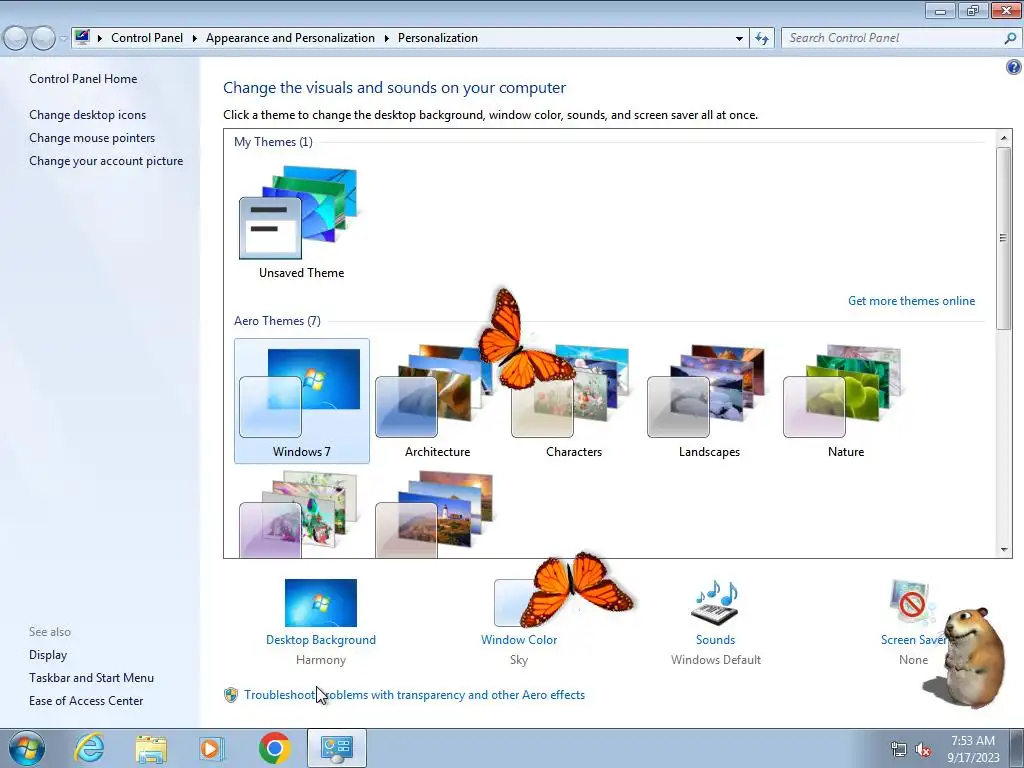Viewport: 1024px width, 768px height.
Task: Open Get more themes online
Action: tap(911, 301)
